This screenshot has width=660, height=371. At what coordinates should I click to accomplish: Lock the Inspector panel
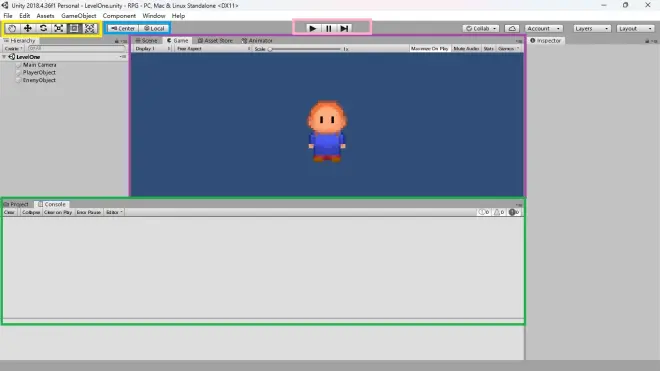(x=647, y=41)
